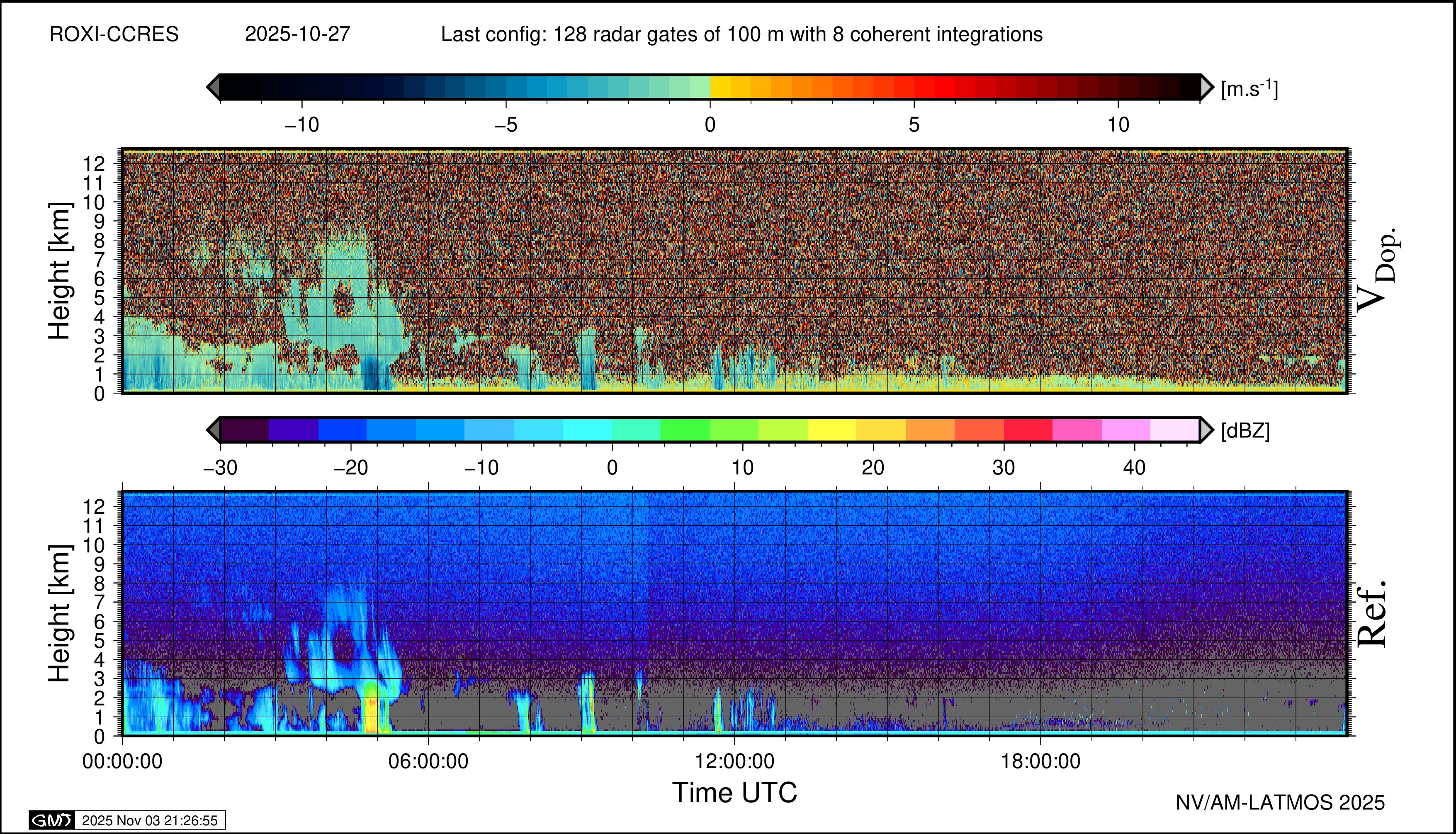Click the GMT logo in bottom corner
The width and height of the screenshot is (1456, 834).
coord(52,820)
